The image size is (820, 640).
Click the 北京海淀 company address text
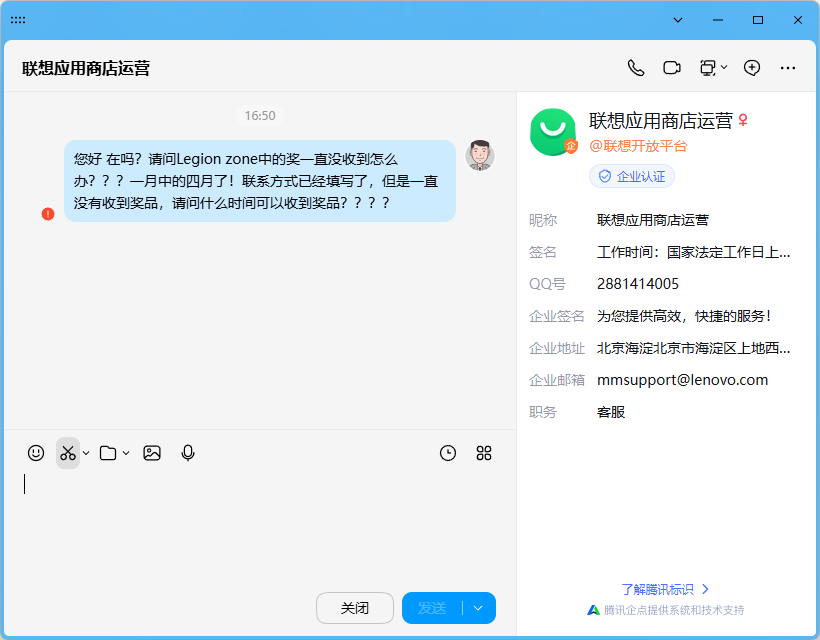point(693,348)
